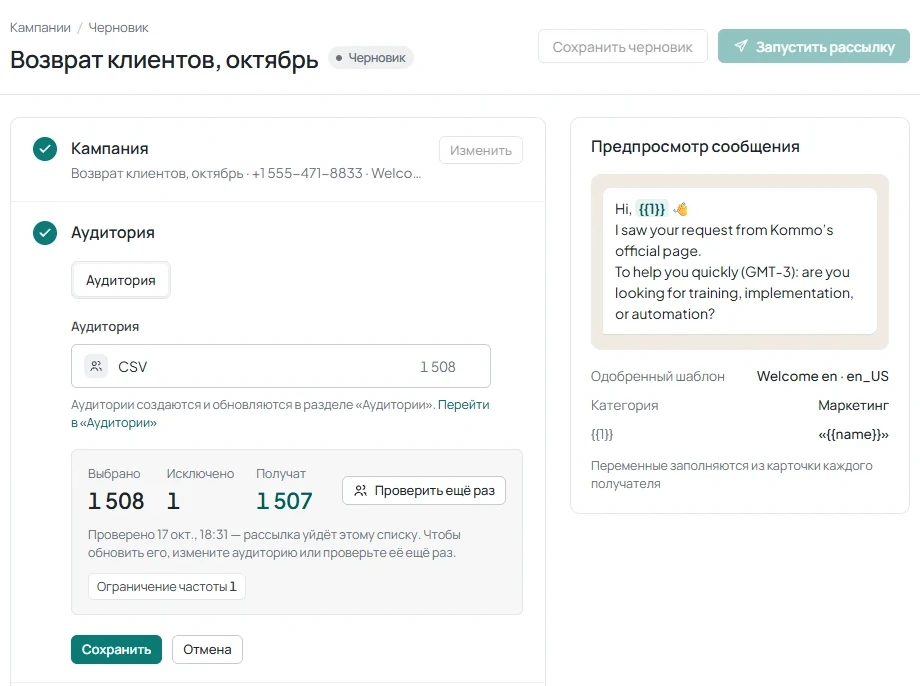Save the audience with Сохранить

point(116,650)
